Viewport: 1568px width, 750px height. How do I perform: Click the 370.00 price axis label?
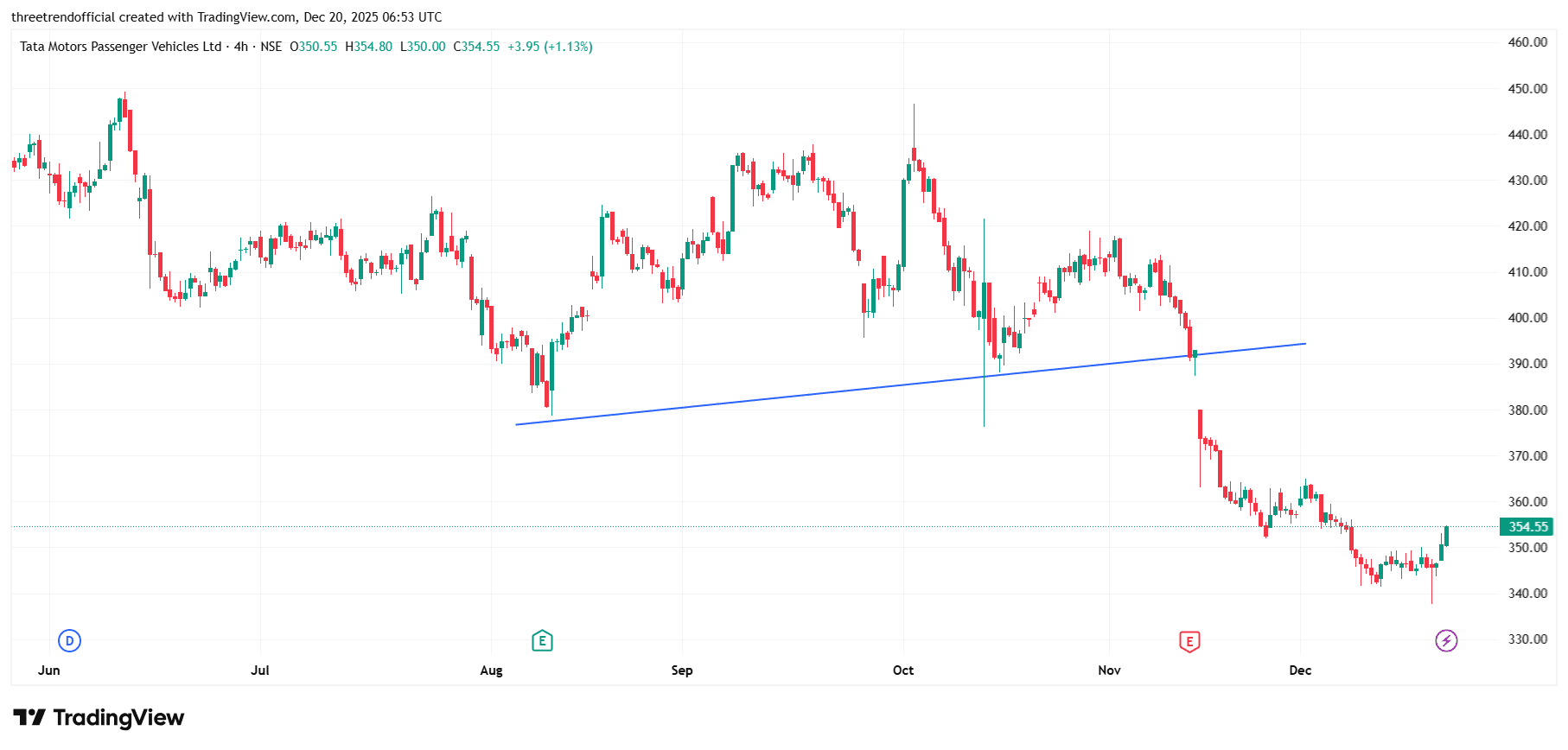[1527, 456]
